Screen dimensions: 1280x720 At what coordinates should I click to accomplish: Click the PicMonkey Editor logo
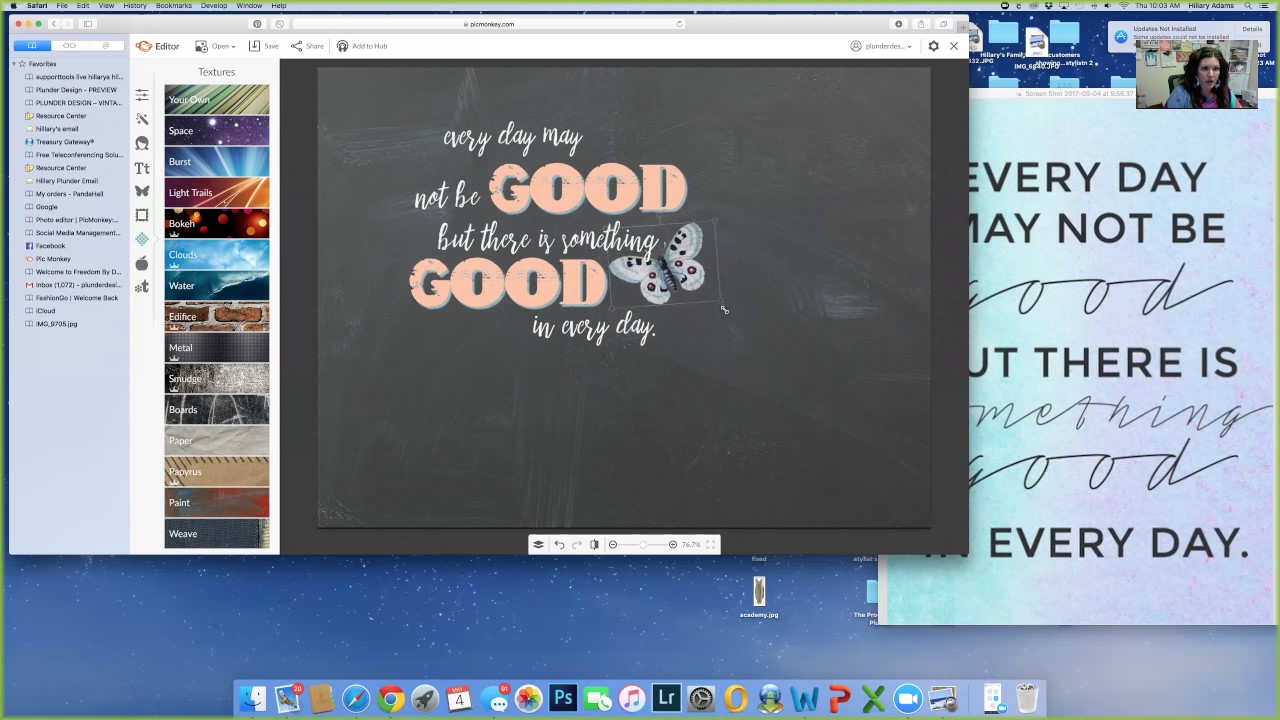coord(158,46)
